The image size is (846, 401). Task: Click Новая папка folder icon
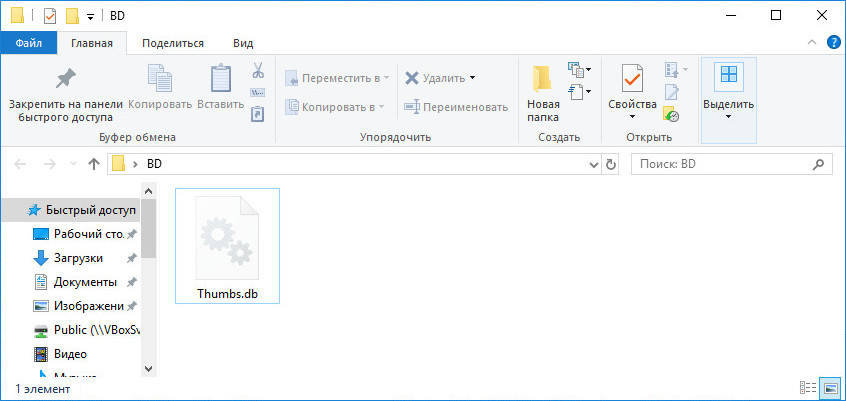tap(541, 79)
